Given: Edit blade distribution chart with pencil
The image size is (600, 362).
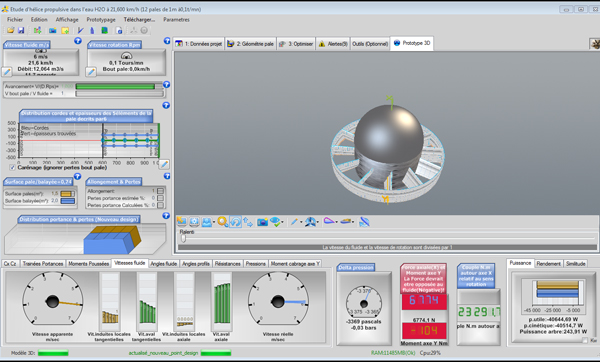Looking at the screenshot, I should click(x=164, y=164).
